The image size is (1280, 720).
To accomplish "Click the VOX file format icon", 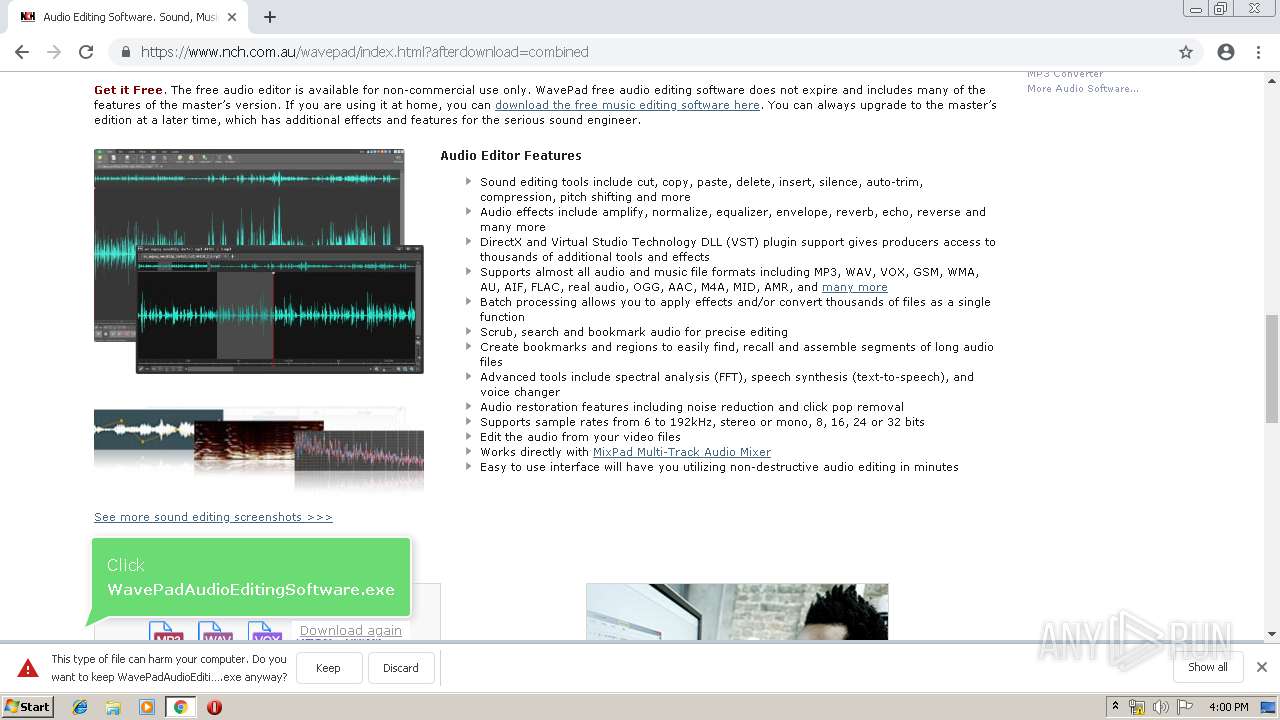I will [265, 631].
